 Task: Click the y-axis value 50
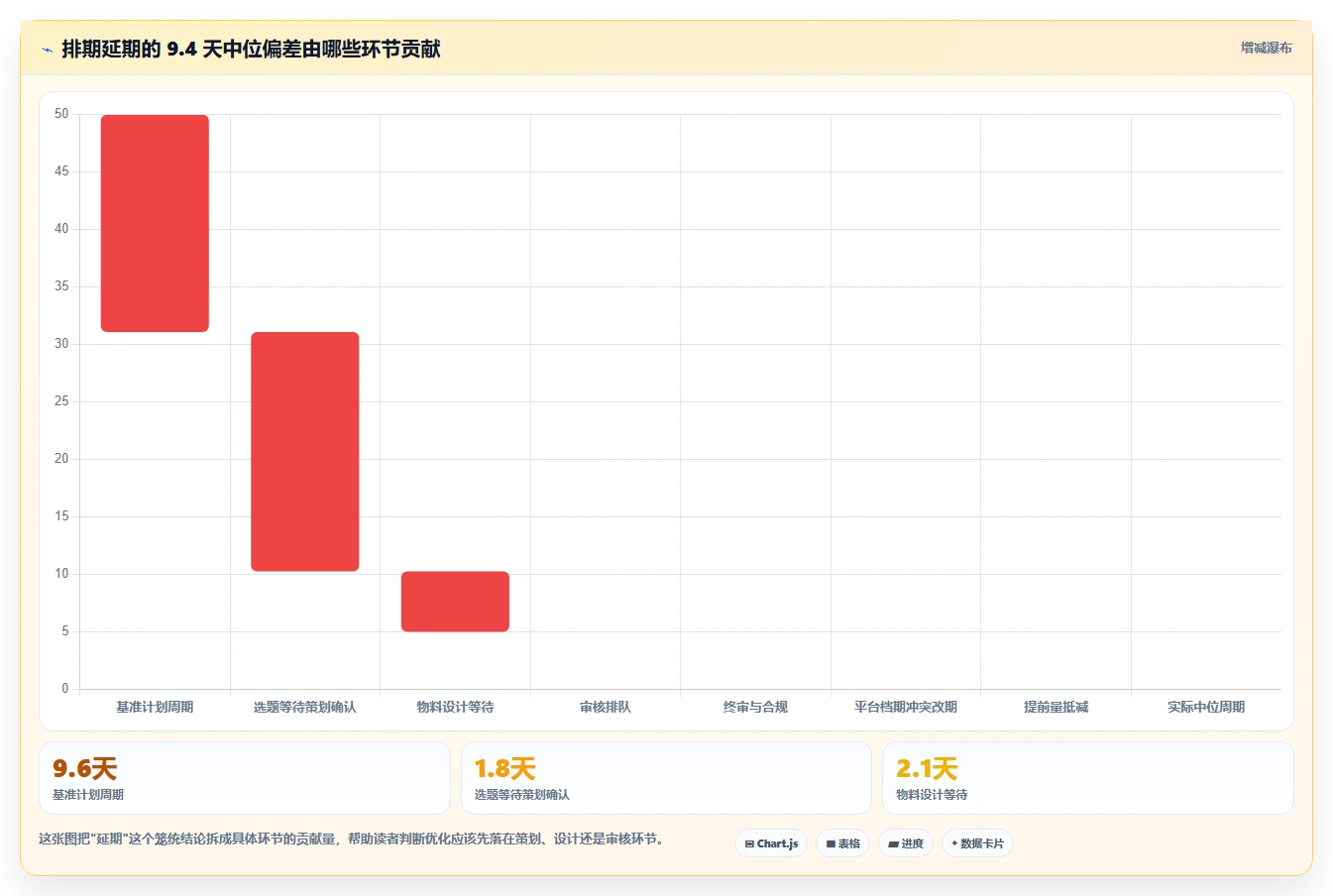tap(61, 114)
